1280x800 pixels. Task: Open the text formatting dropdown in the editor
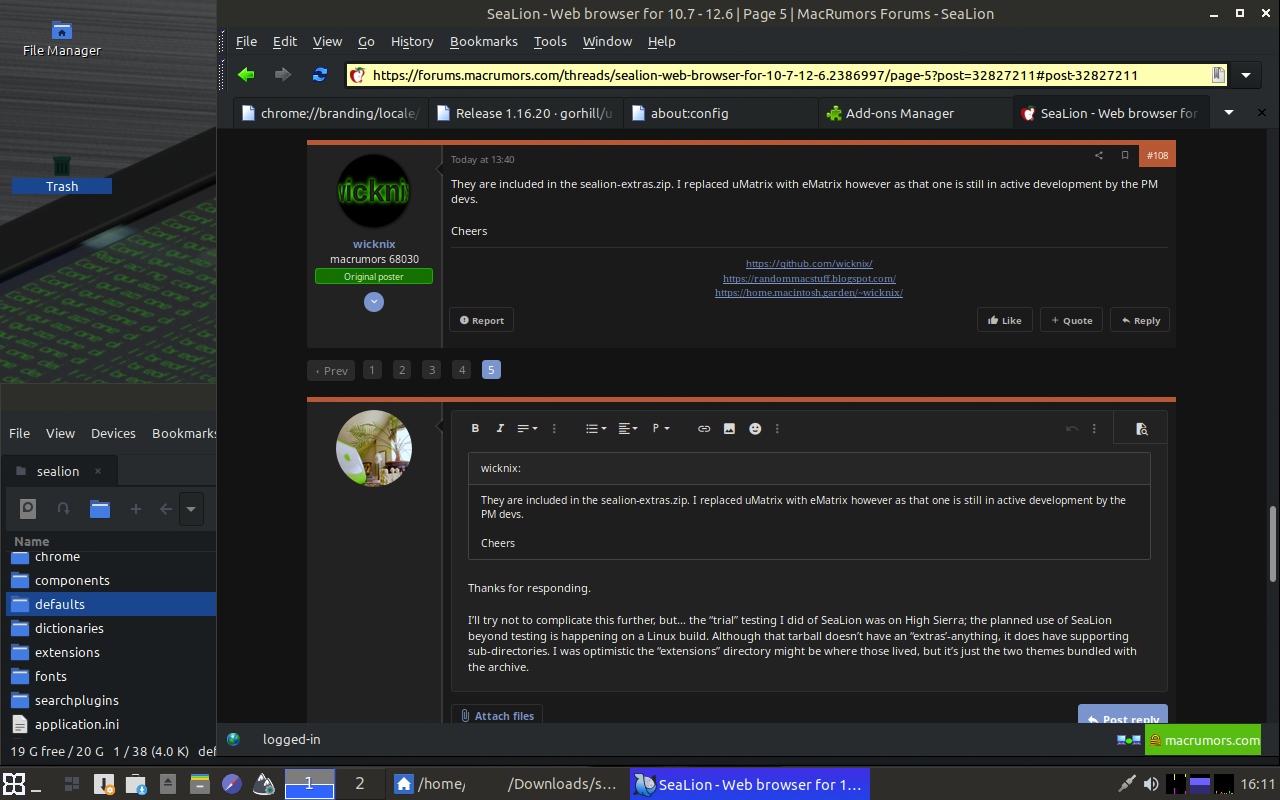tap(527, 428)
